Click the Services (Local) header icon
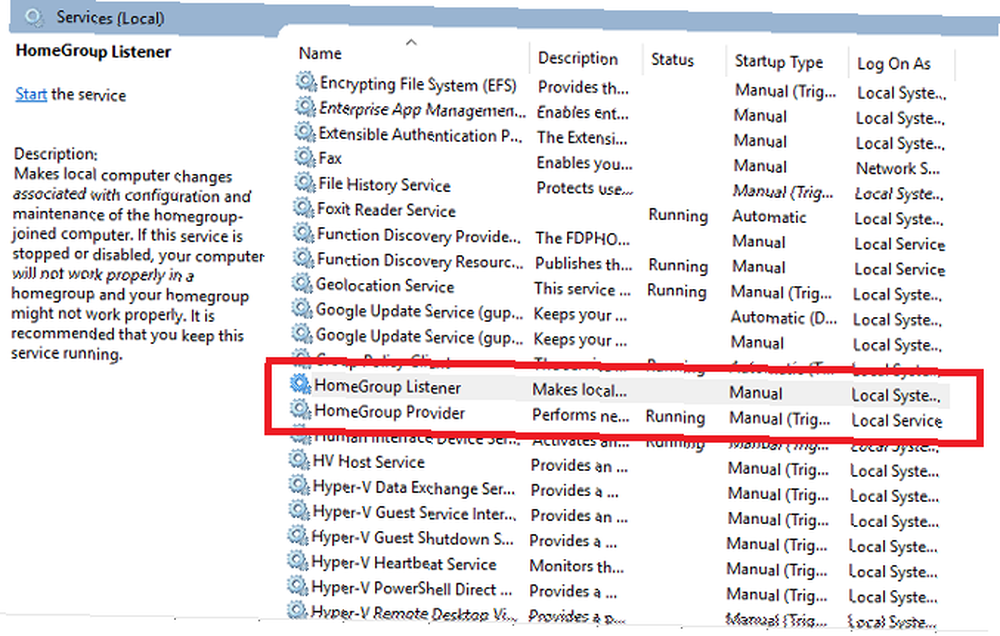This screenshot has height=636, width=1000. (x=34, y=17)
